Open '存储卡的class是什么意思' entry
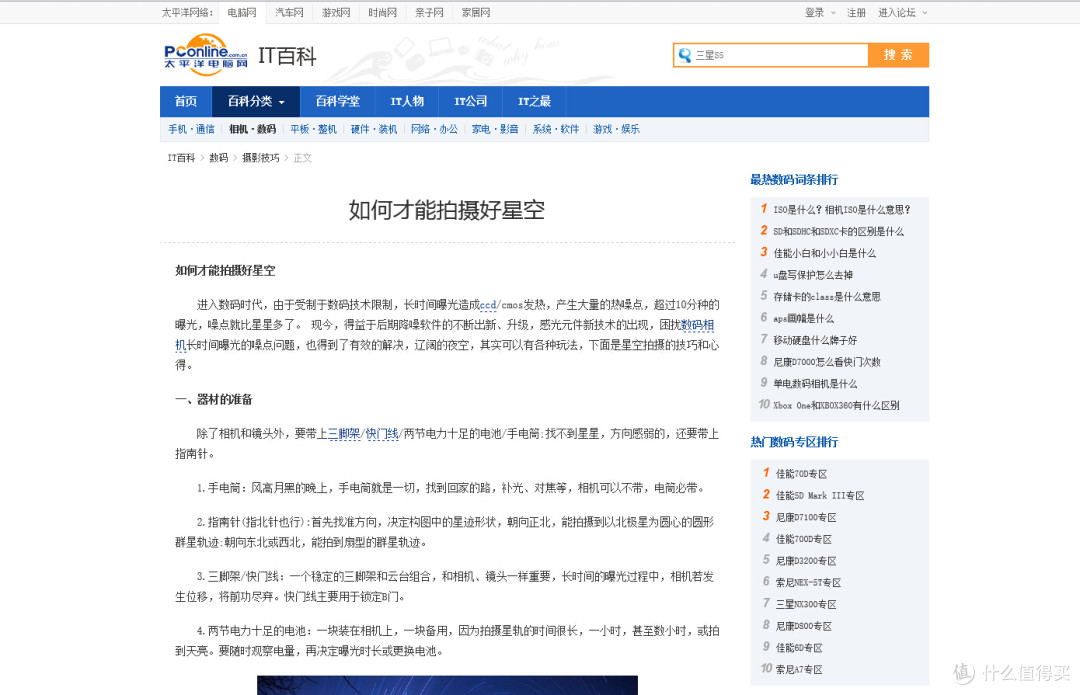The image size is (1080, 695). point(827,296)
